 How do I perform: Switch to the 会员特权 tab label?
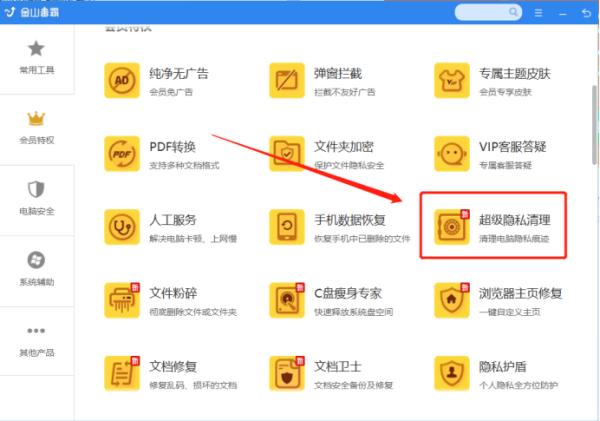pos(37,140)
